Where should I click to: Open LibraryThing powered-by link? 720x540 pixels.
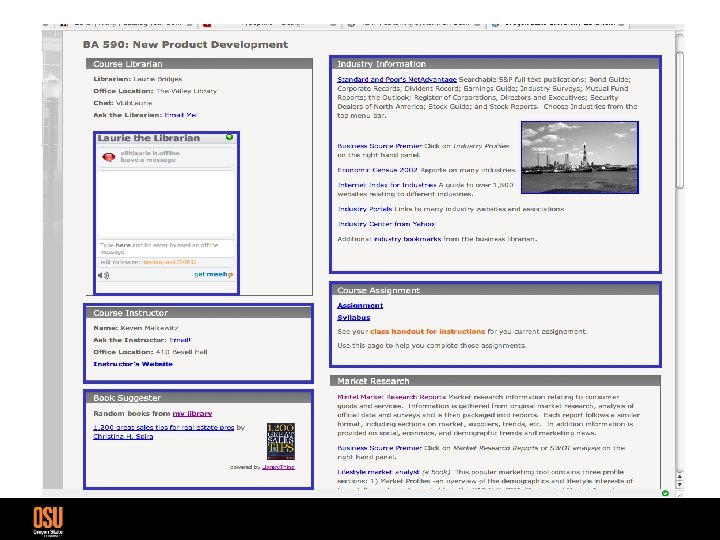(278, 467)
